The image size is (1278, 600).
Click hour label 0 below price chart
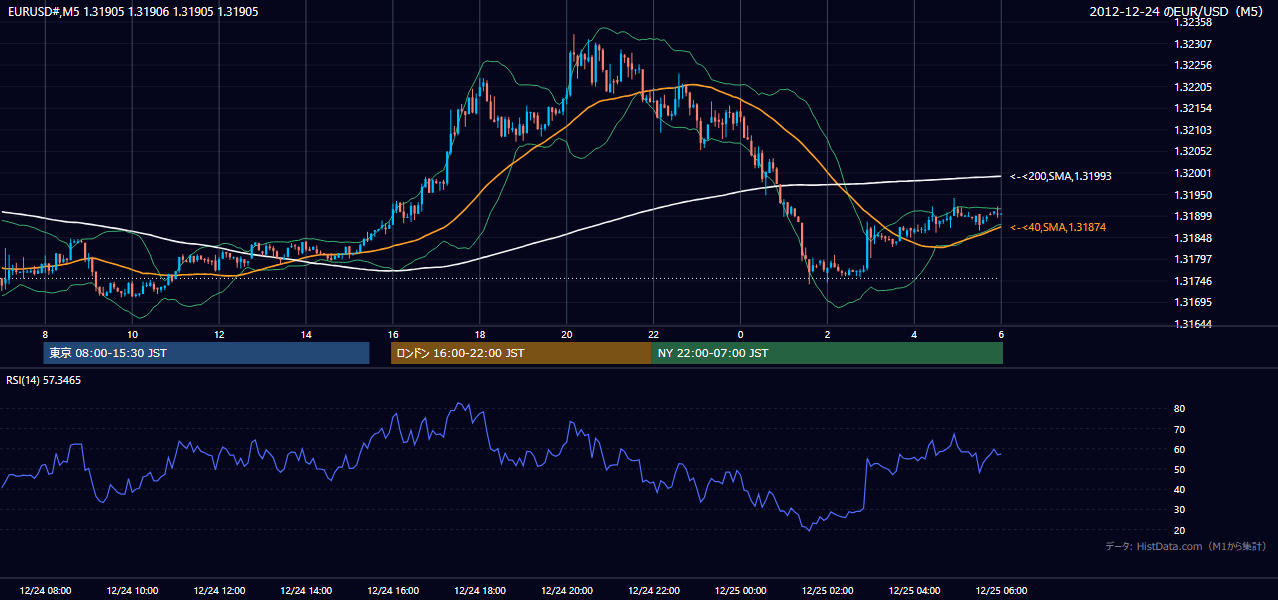click(740, 334)
